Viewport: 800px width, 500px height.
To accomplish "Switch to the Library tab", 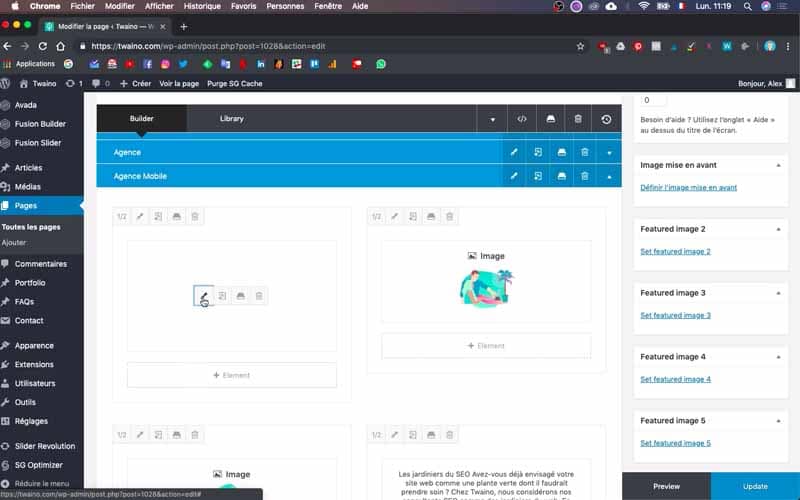I will (232, 118).
